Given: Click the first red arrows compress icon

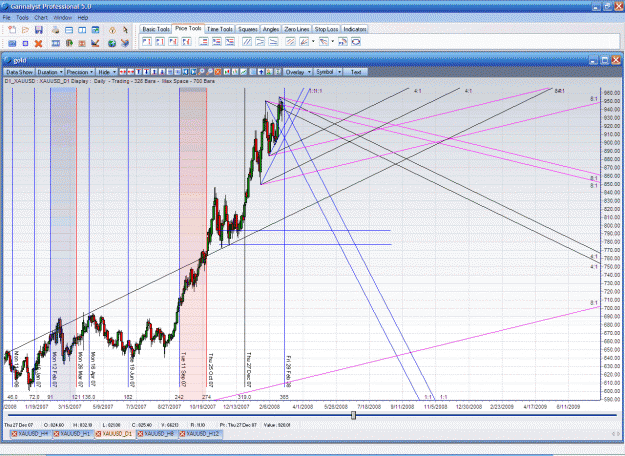Looking at the screenshot, I should click(123, 72).
